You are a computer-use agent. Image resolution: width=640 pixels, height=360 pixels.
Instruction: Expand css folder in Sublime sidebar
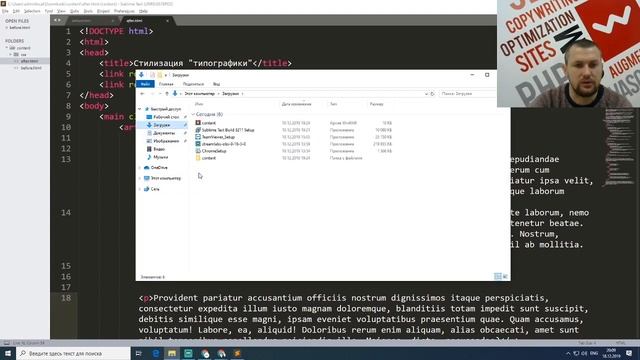pos(11,54)
